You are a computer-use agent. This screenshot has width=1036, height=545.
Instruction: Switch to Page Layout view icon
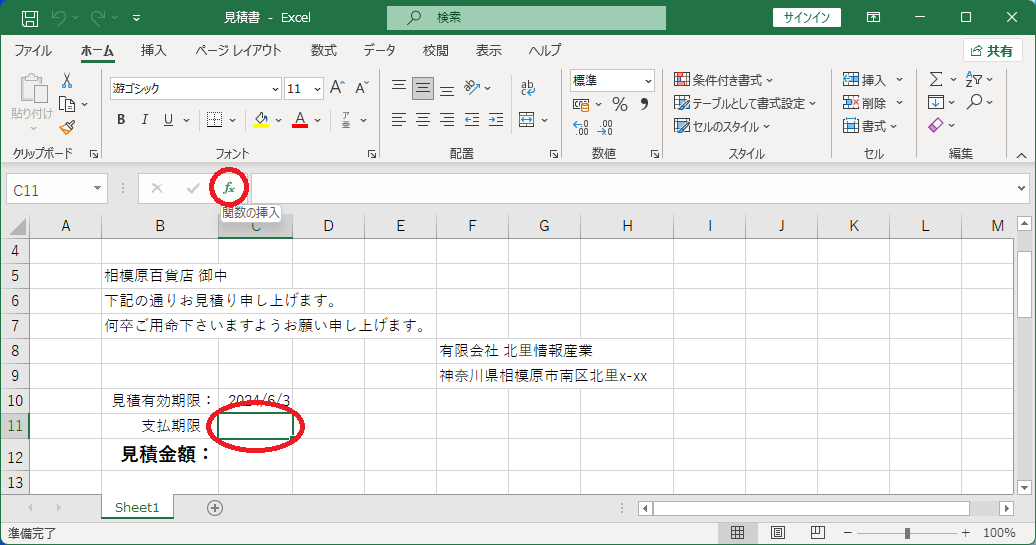tap(778, 532)
